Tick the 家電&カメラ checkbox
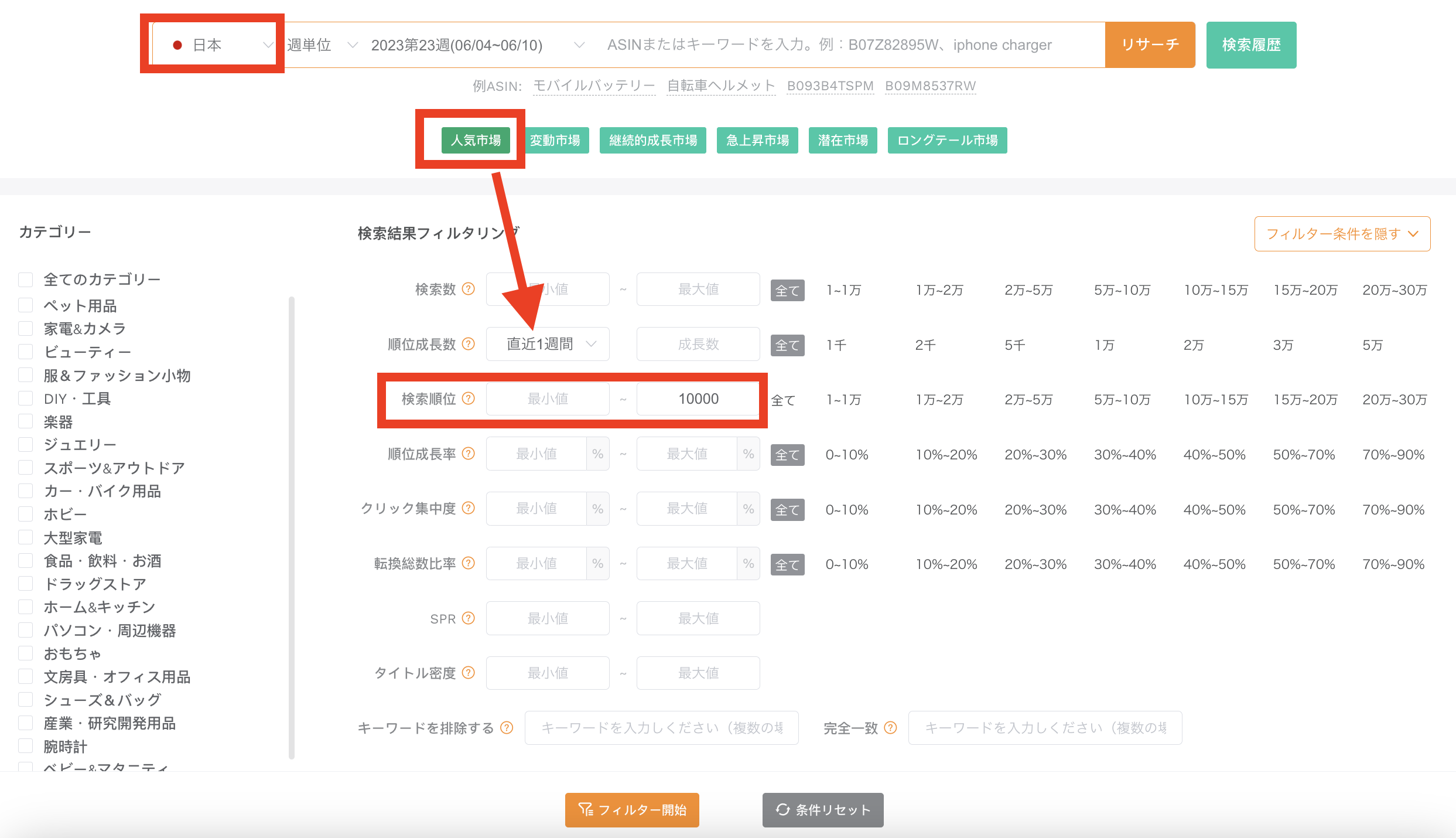The image size is (1456, 838). pyautogui.click(x=25, y=328)
